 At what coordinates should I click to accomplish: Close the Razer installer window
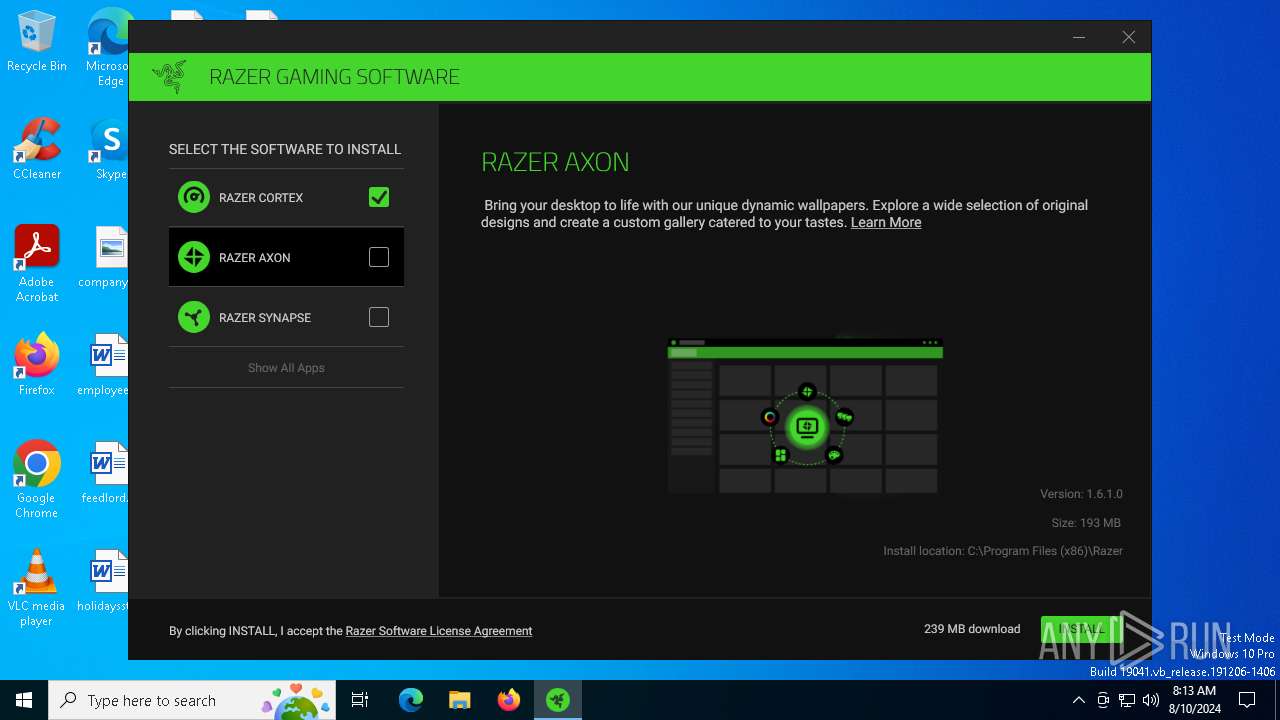tap(1129, 37)
